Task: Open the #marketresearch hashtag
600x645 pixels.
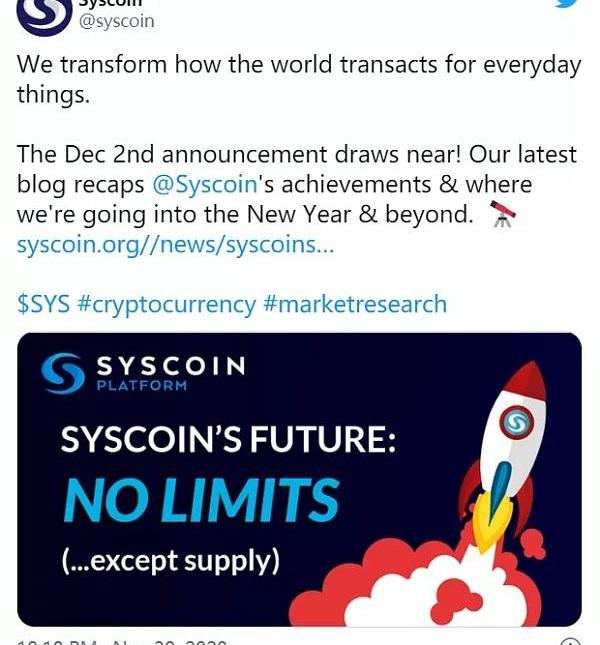Action: [354, 304]
